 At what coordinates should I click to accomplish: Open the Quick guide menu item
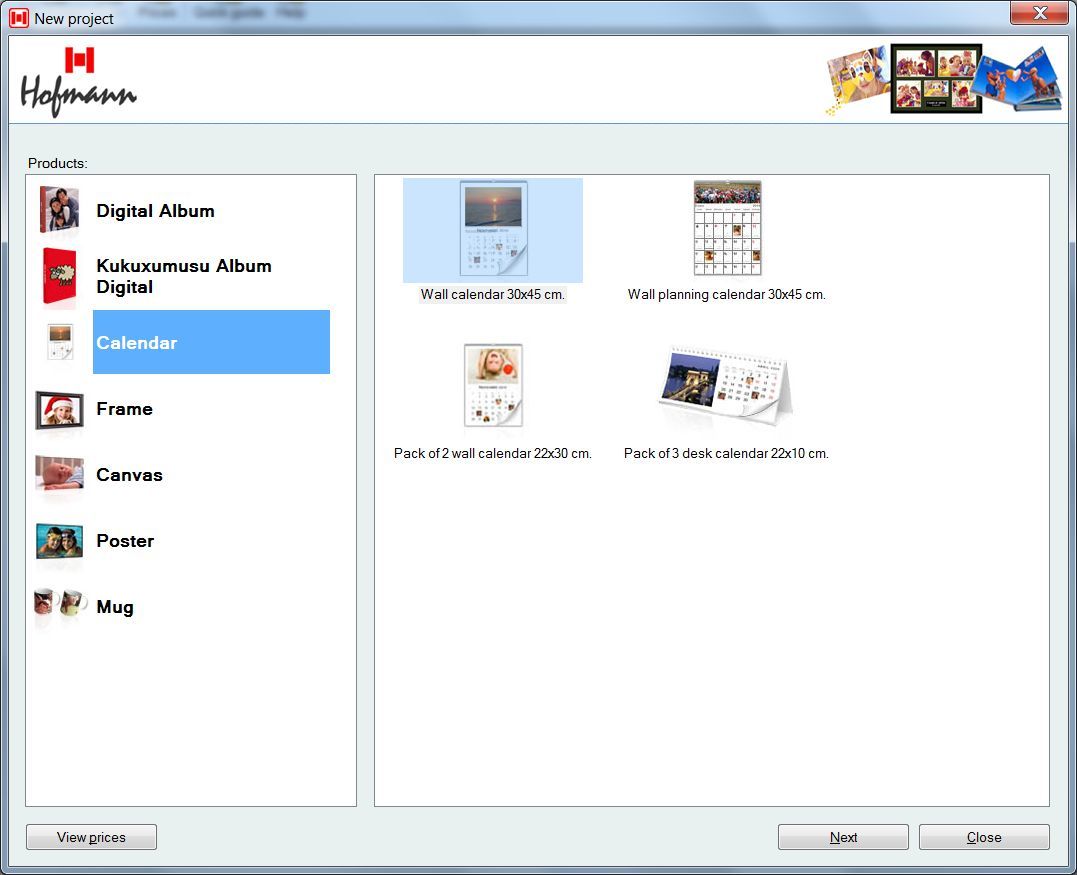(231, 13)
